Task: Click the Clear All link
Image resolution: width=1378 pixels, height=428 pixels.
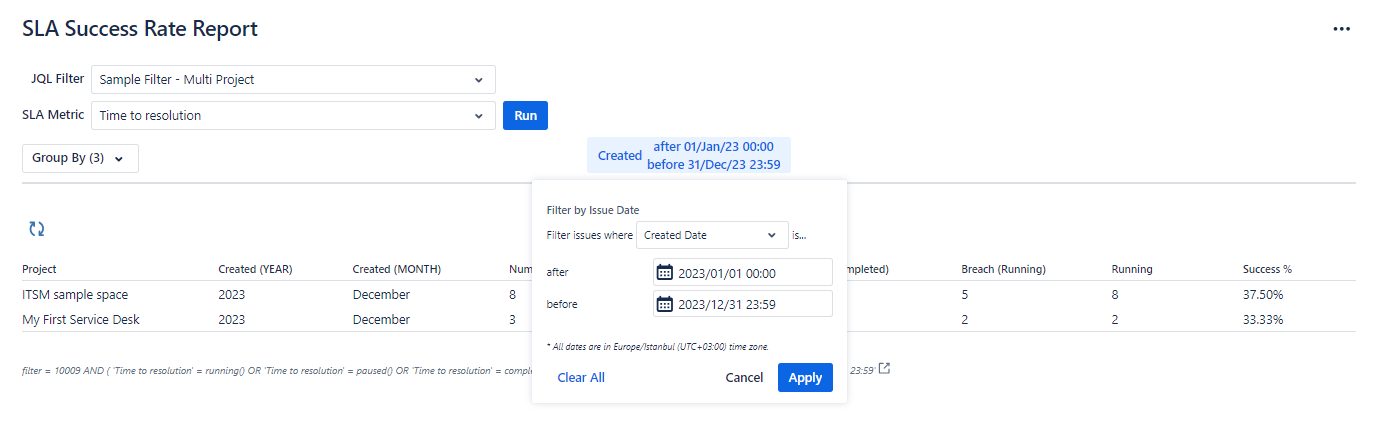Action: pos(581,378)
